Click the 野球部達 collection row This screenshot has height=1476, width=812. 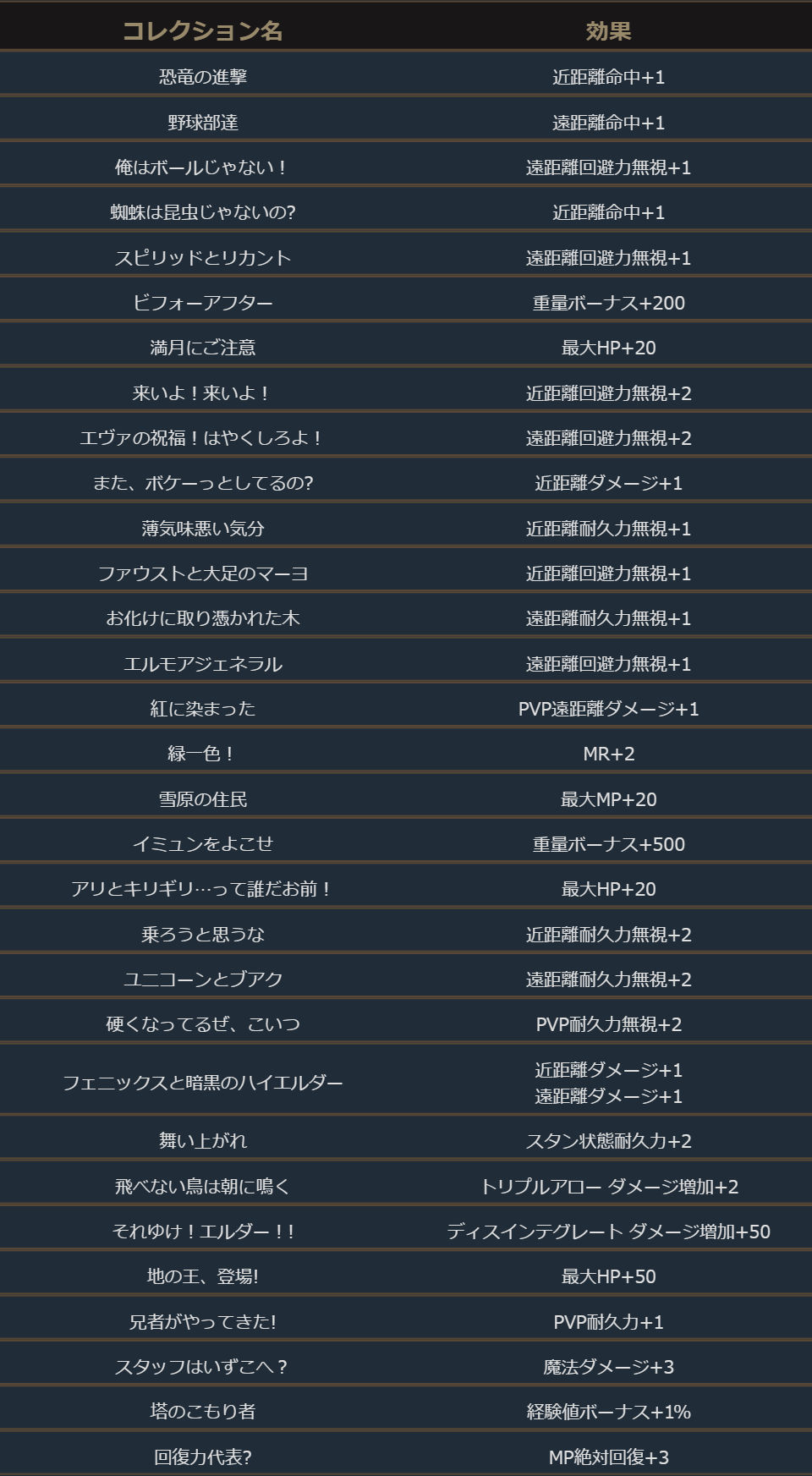(x=203, y=123)
